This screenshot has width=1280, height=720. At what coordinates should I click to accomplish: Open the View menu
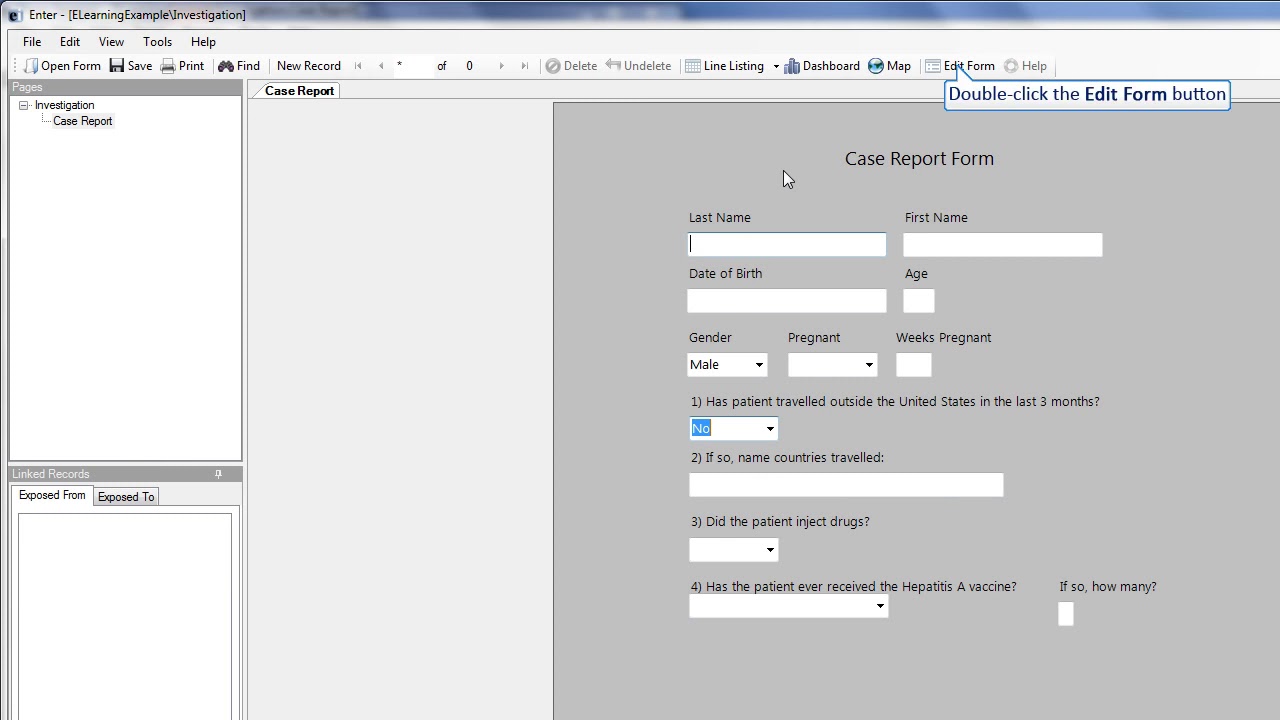(x=111, y=42)
